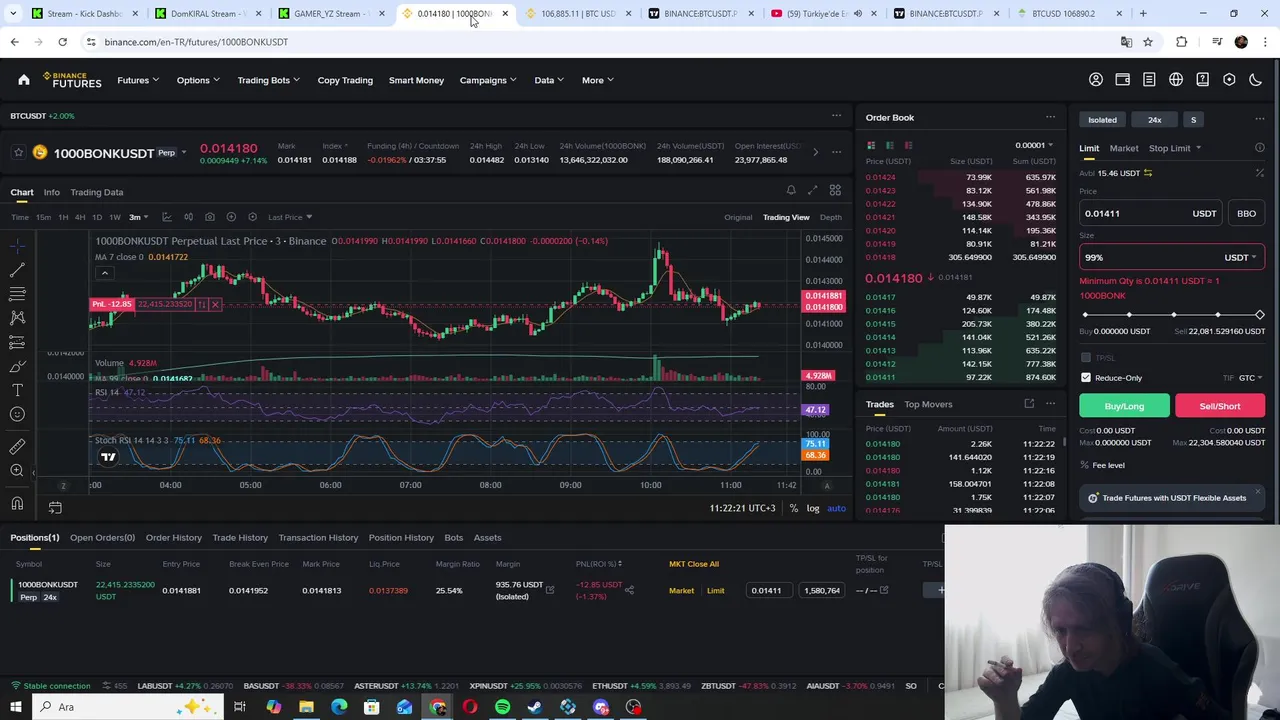The height and width of the screenshot is (720, 1280).
Task: Switch chart to Original view
Action: click(738, 217)
